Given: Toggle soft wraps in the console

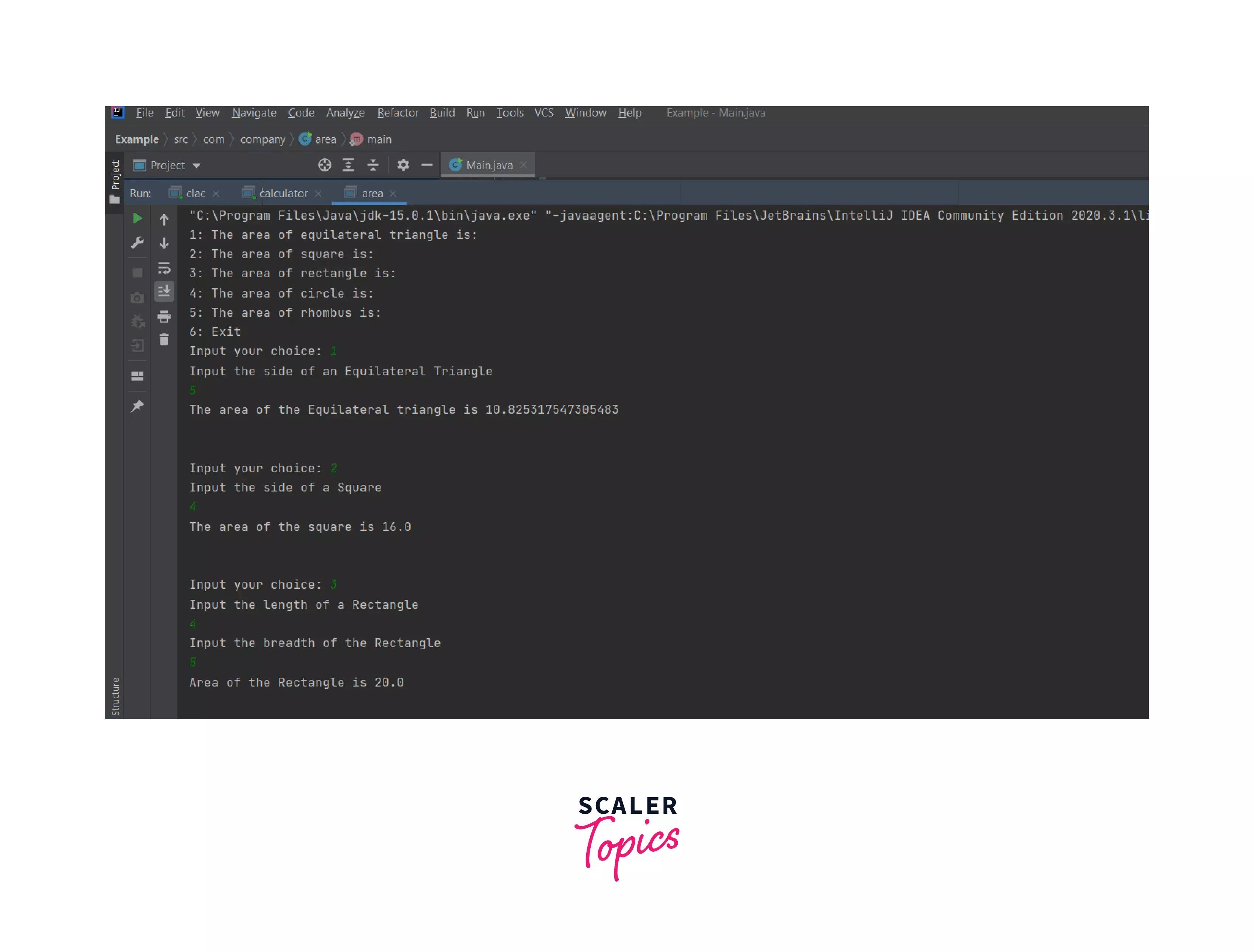Looking at the screenshot, I should click(x=164, y=269).
